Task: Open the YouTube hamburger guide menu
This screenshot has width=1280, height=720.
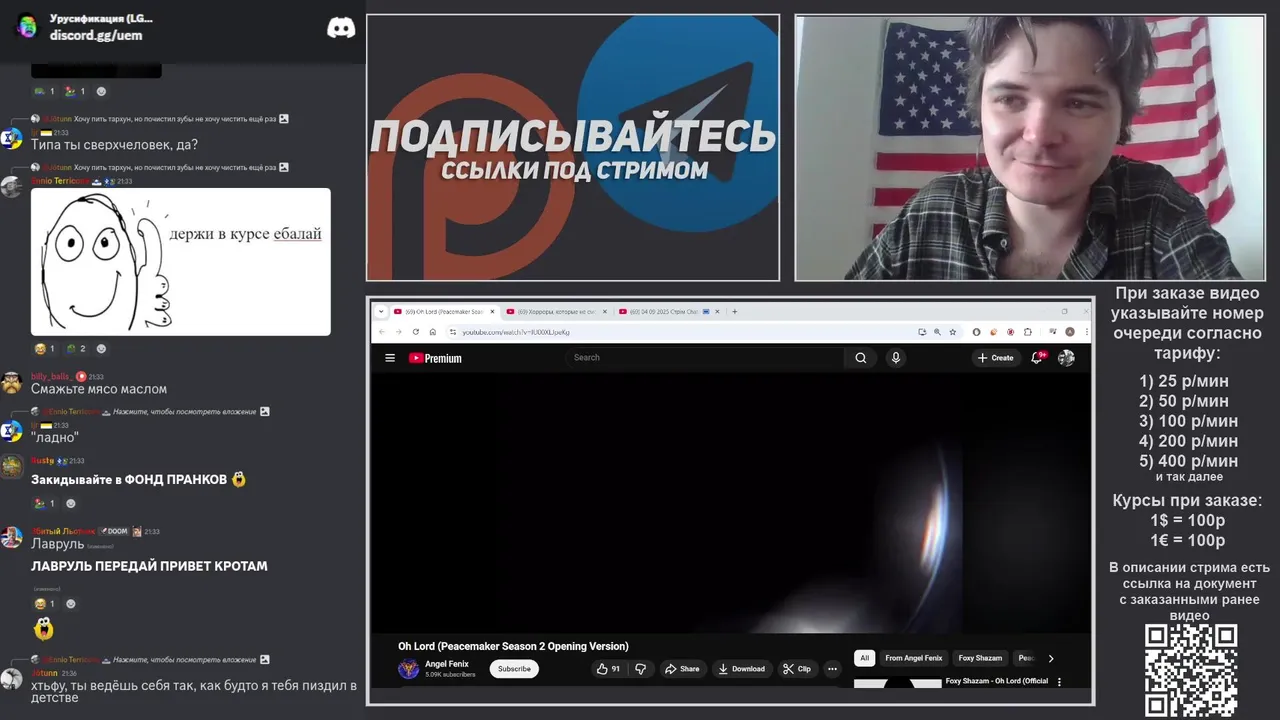Action: click(x=390, y=358)
